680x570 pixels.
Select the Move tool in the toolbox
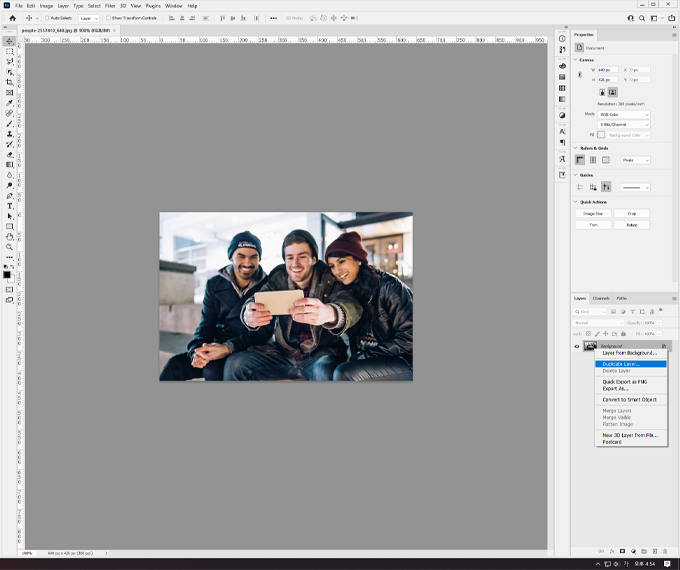coord(9,41)
